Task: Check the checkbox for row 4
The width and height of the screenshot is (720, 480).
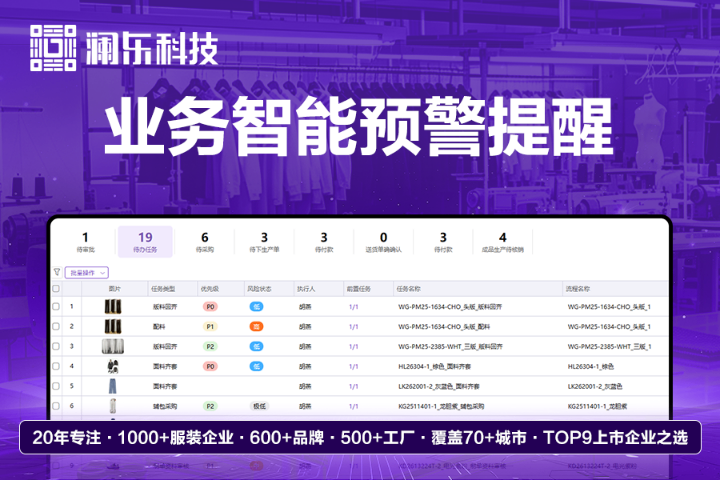Action: tap(56, 367)
